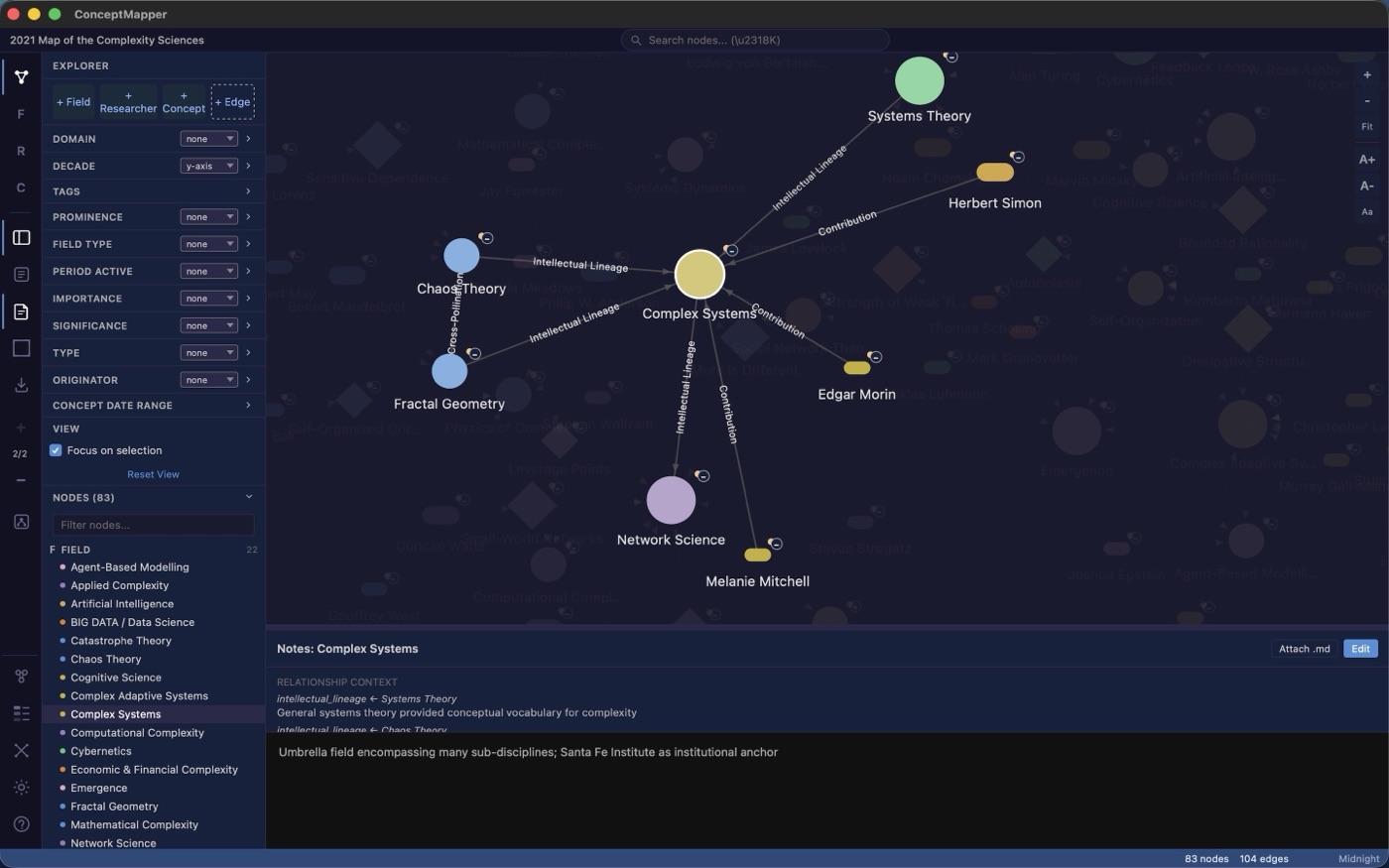The image size is (1389, 868).
Task: Open the document page icon in sidebar
Action: coord(21,311)
